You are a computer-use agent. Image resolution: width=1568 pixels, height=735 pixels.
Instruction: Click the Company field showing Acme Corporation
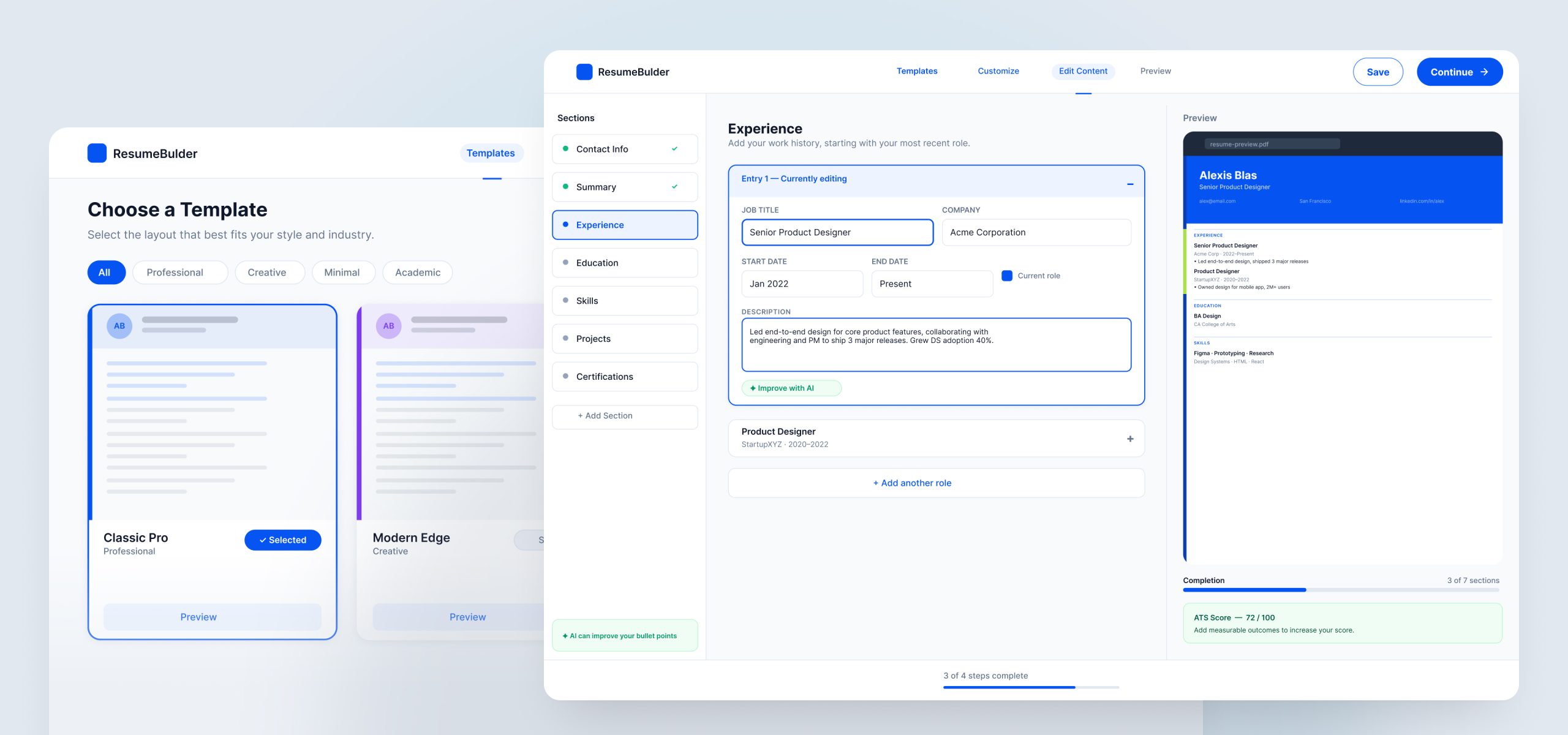(x=1036, y=232)
